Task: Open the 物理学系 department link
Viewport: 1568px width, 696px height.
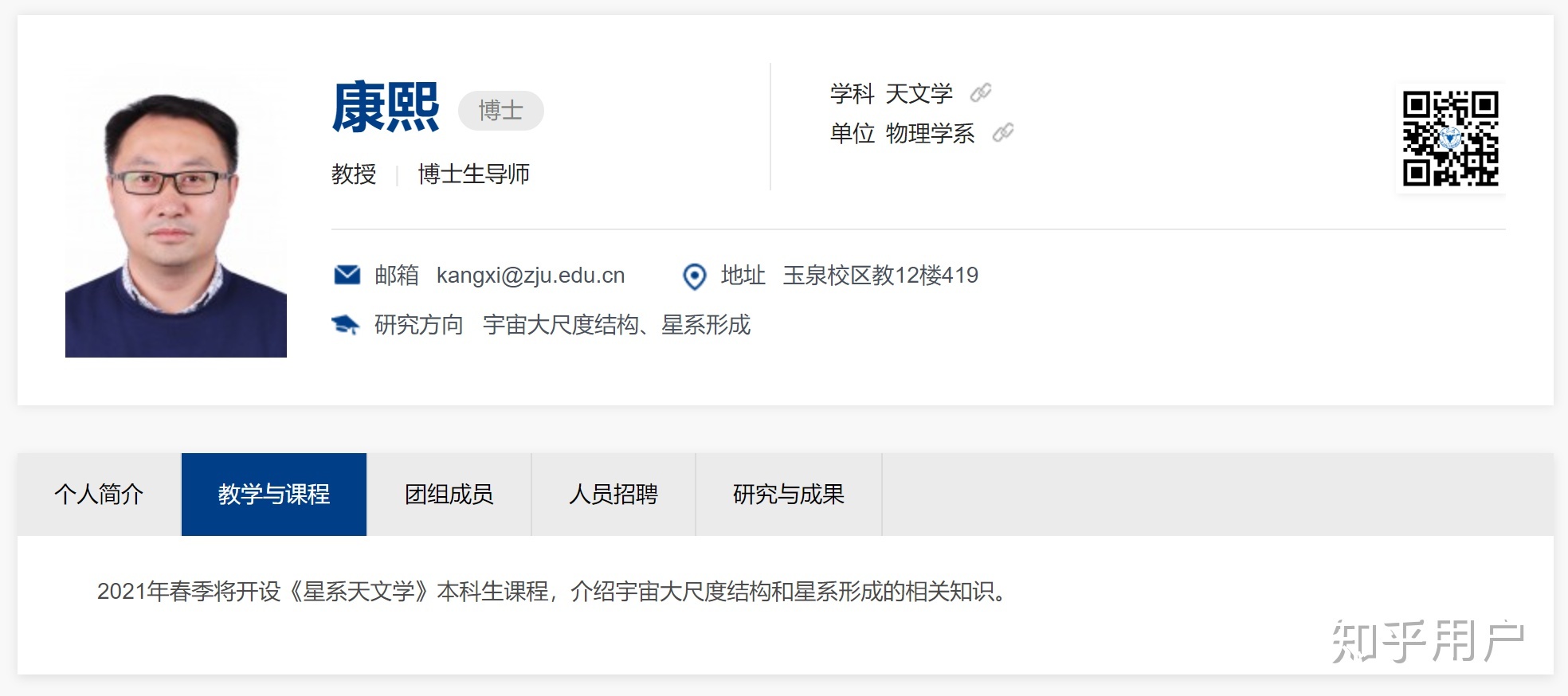Action: tap(930, 134)
